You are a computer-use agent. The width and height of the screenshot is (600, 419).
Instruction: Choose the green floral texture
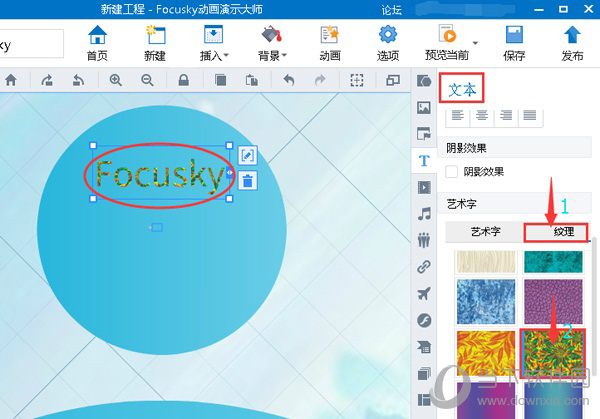[x=553, y=354]
